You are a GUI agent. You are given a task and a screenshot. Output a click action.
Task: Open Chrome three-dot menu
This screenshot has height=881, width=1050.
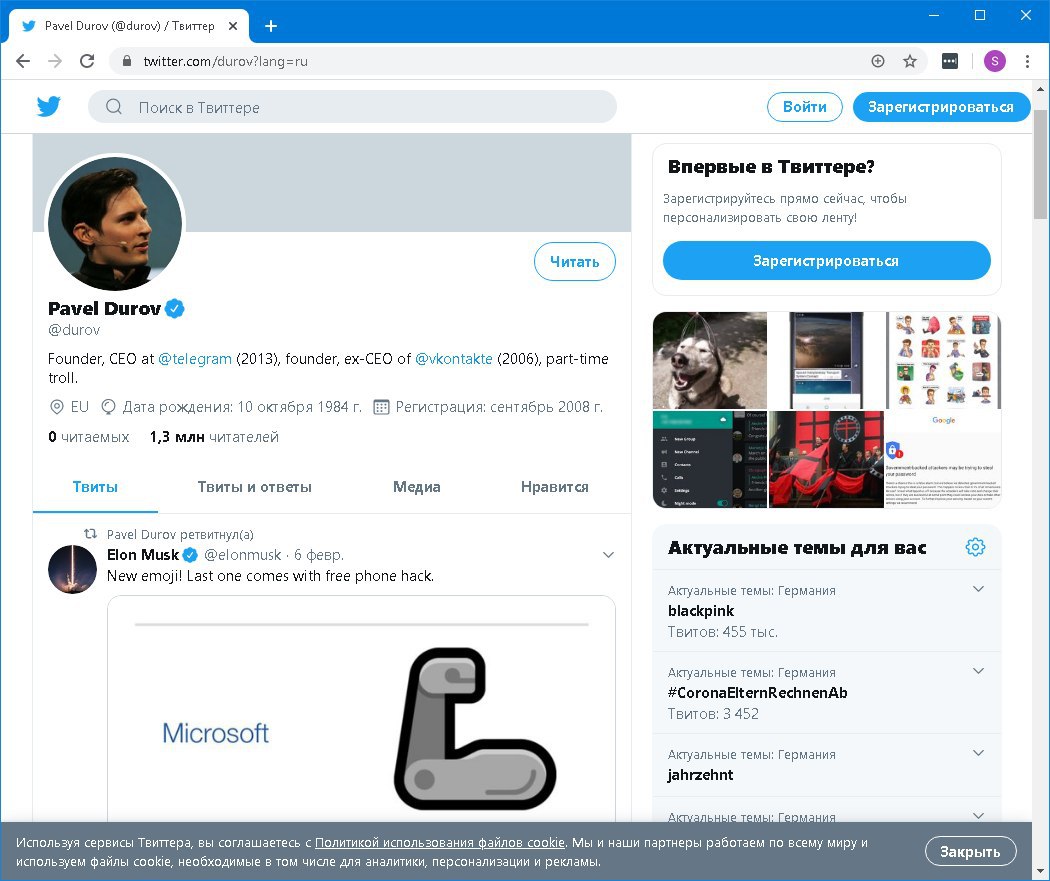[x=1027, y=61]
